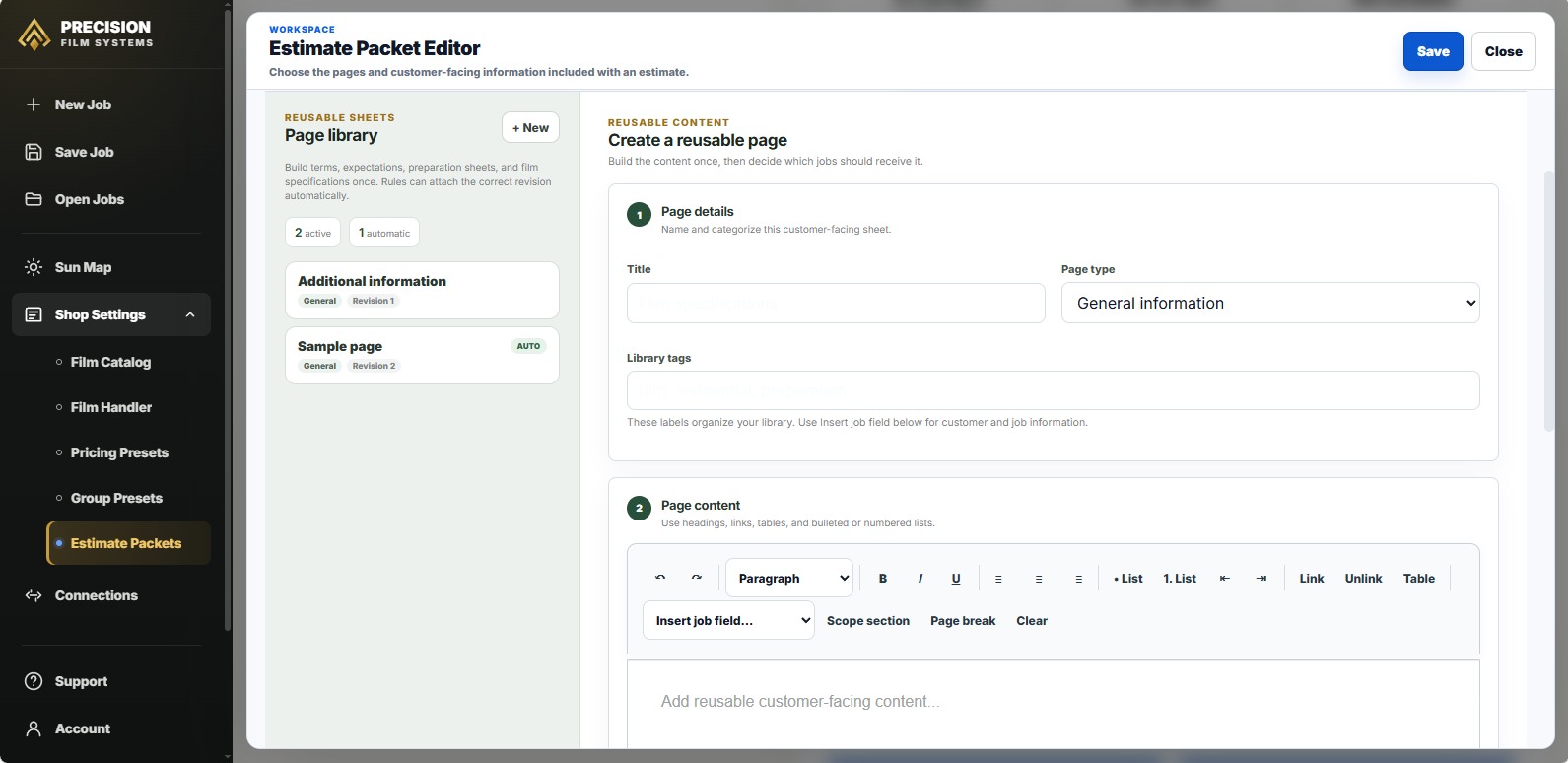Image resolution: width=1568 pixels, height=763 pixels.
Task: Open the Connections label
Action: pos(97,595)
